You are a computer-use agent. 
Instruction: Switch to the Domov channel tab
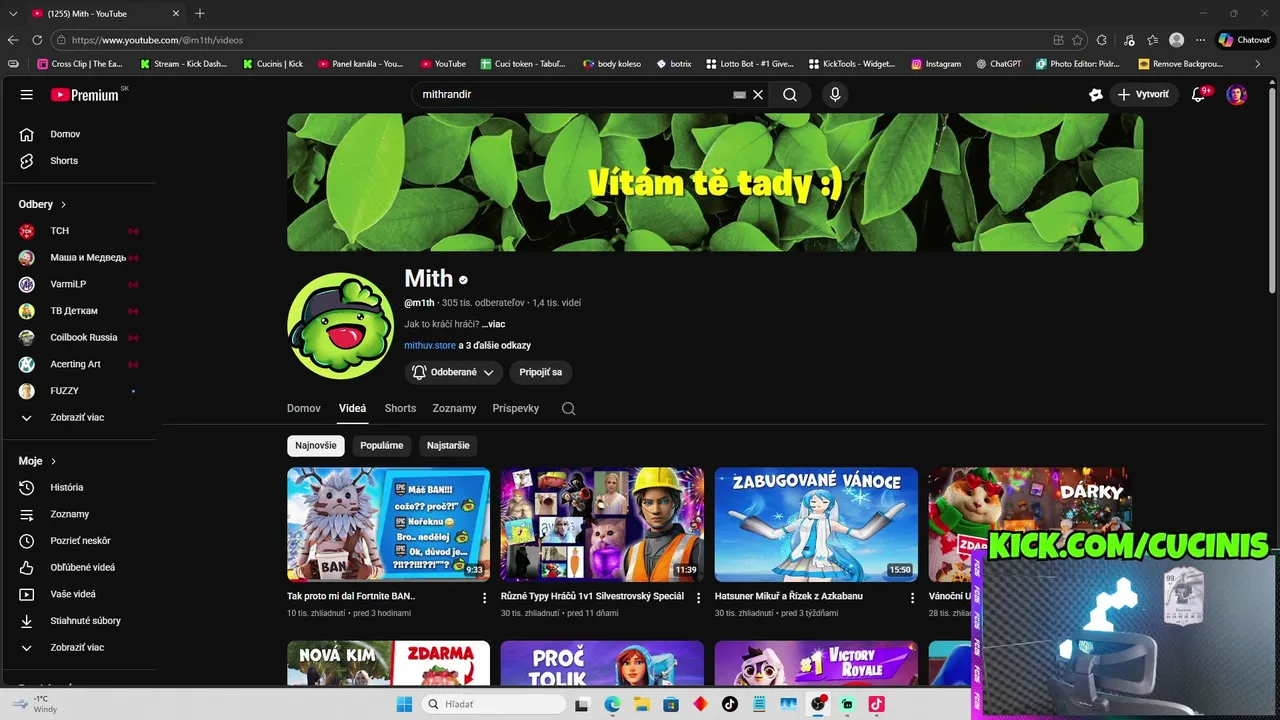[x=304, y=408]
